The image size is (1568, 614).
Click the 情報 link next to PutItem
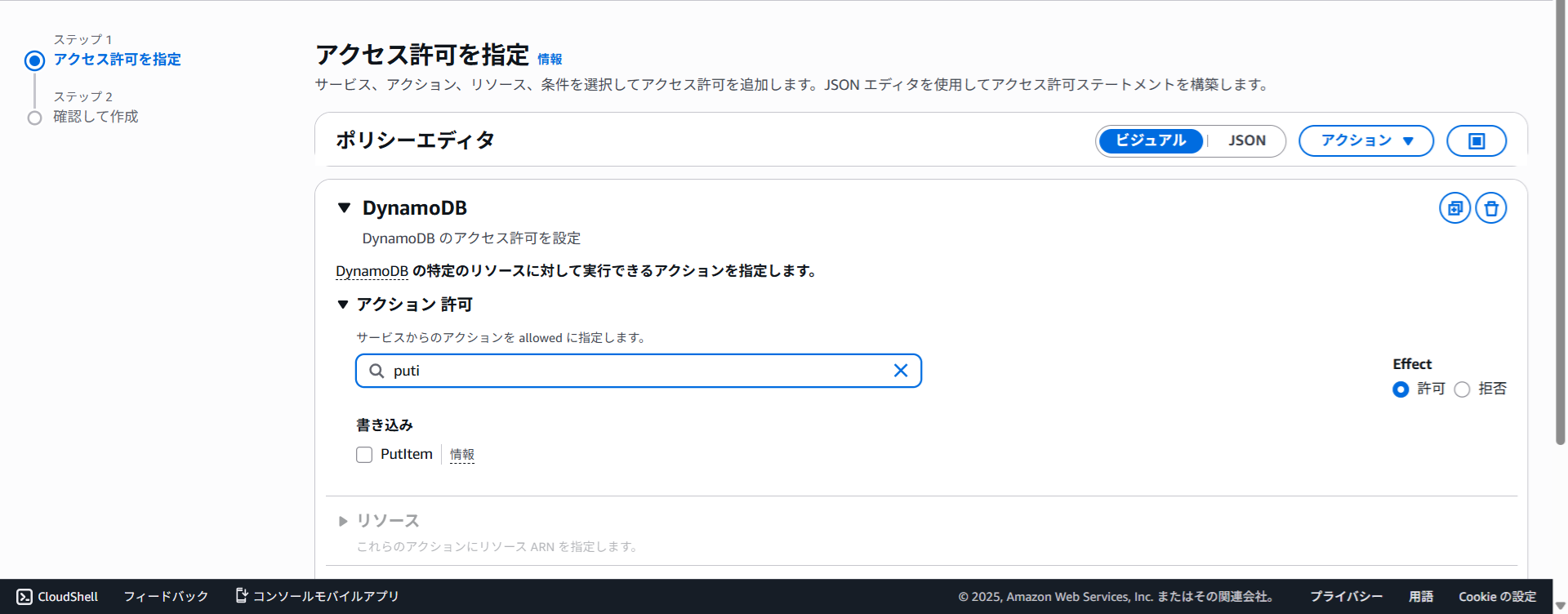click(461, 455)
